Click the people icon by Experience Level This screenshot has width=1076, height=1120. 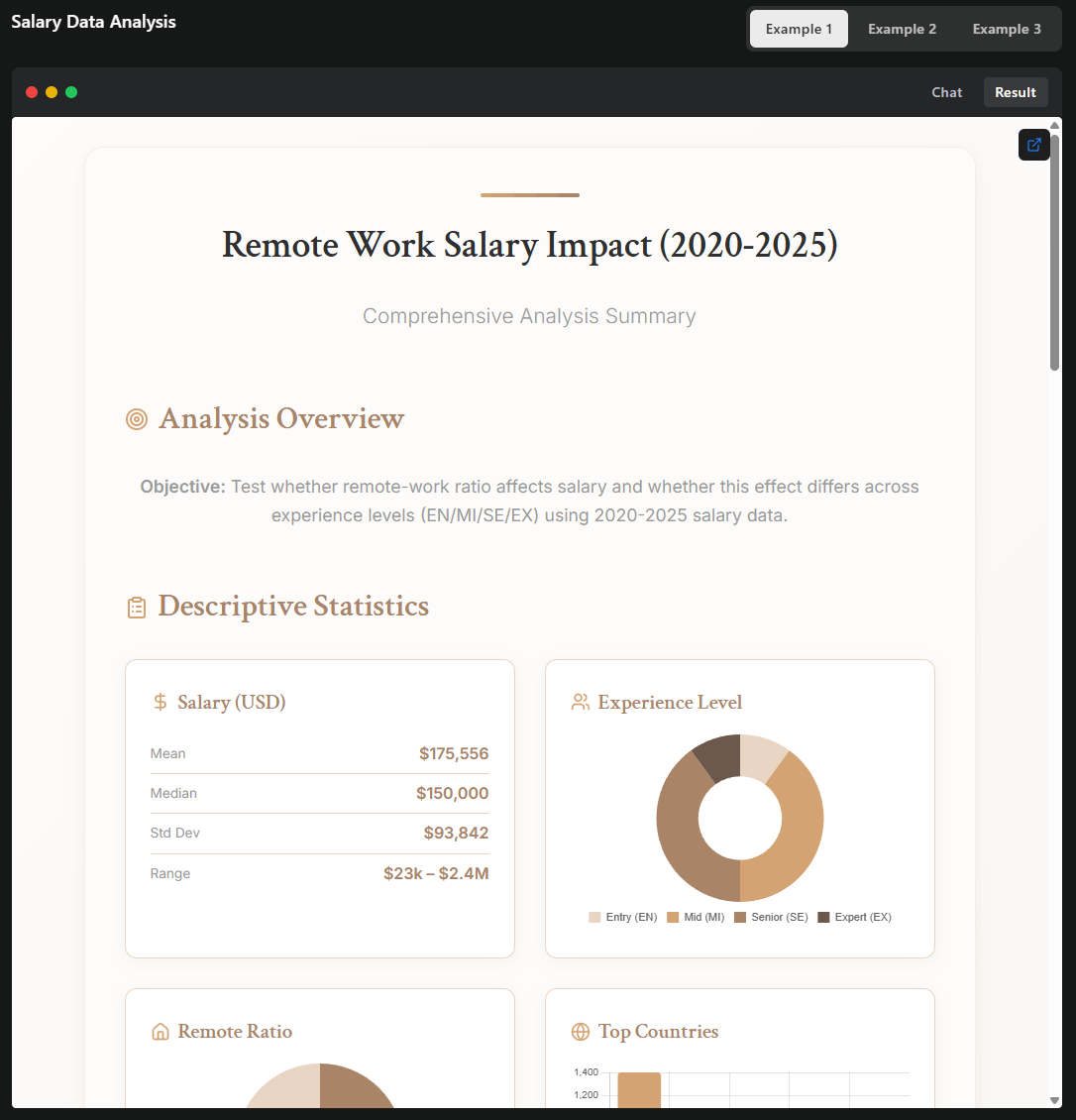click(x=581, y=703)
